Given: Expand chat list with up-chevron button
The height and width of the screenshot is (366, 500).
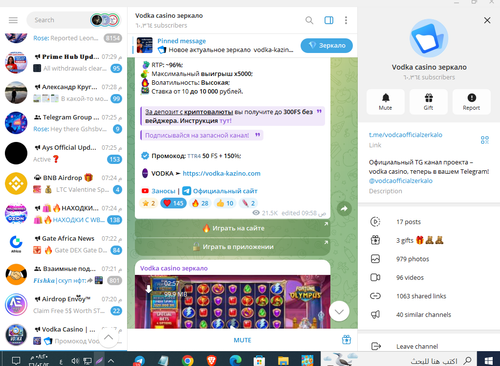Looking at the screenshot, I should click(108, 337).
